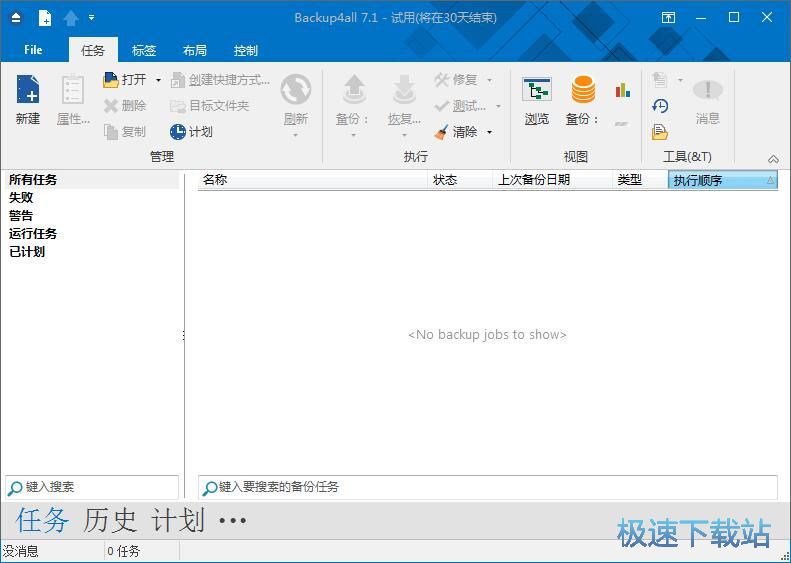
Task: Click the 0 任务 status bar entry
Action: [124, 551]
